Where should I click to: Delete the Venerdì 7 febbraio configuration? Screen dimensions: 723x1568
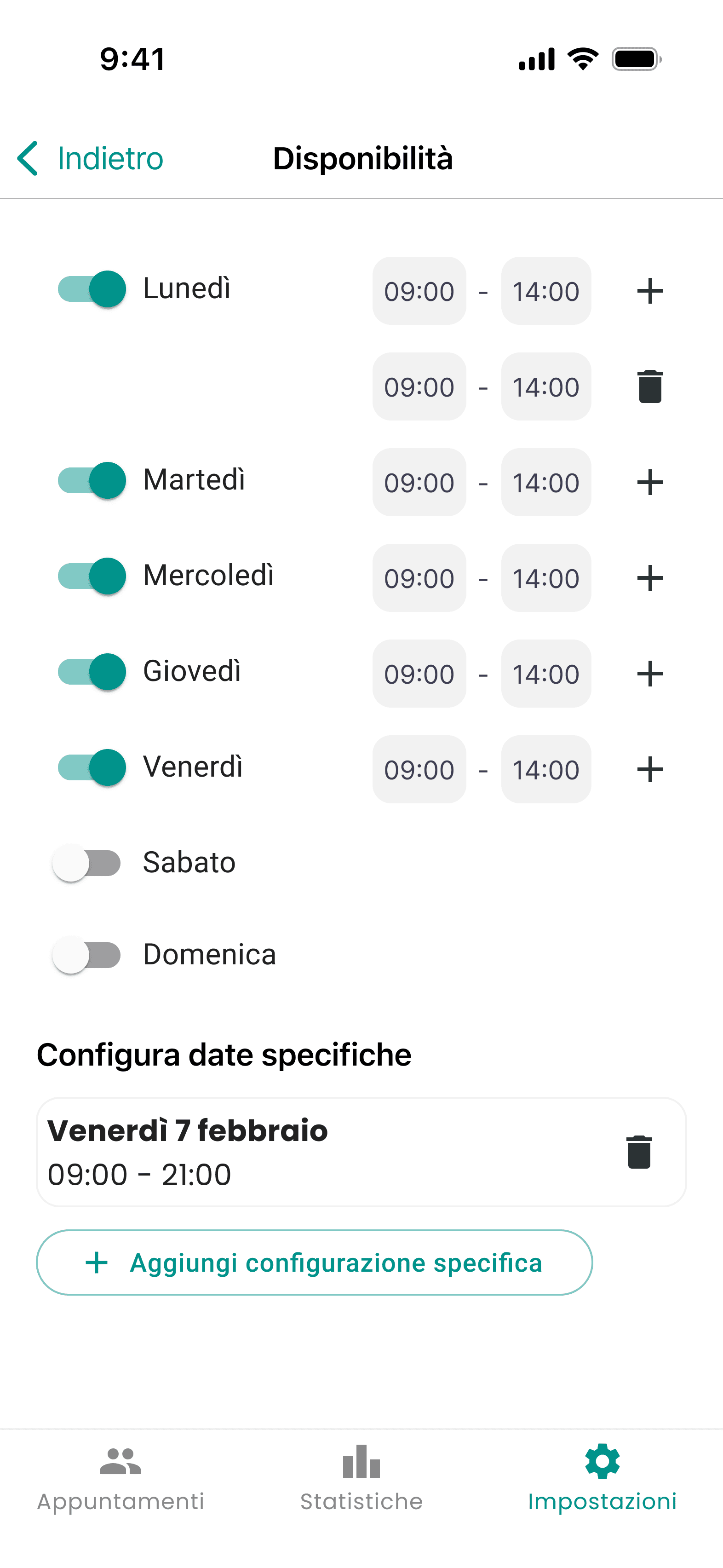coord(639,1152)
